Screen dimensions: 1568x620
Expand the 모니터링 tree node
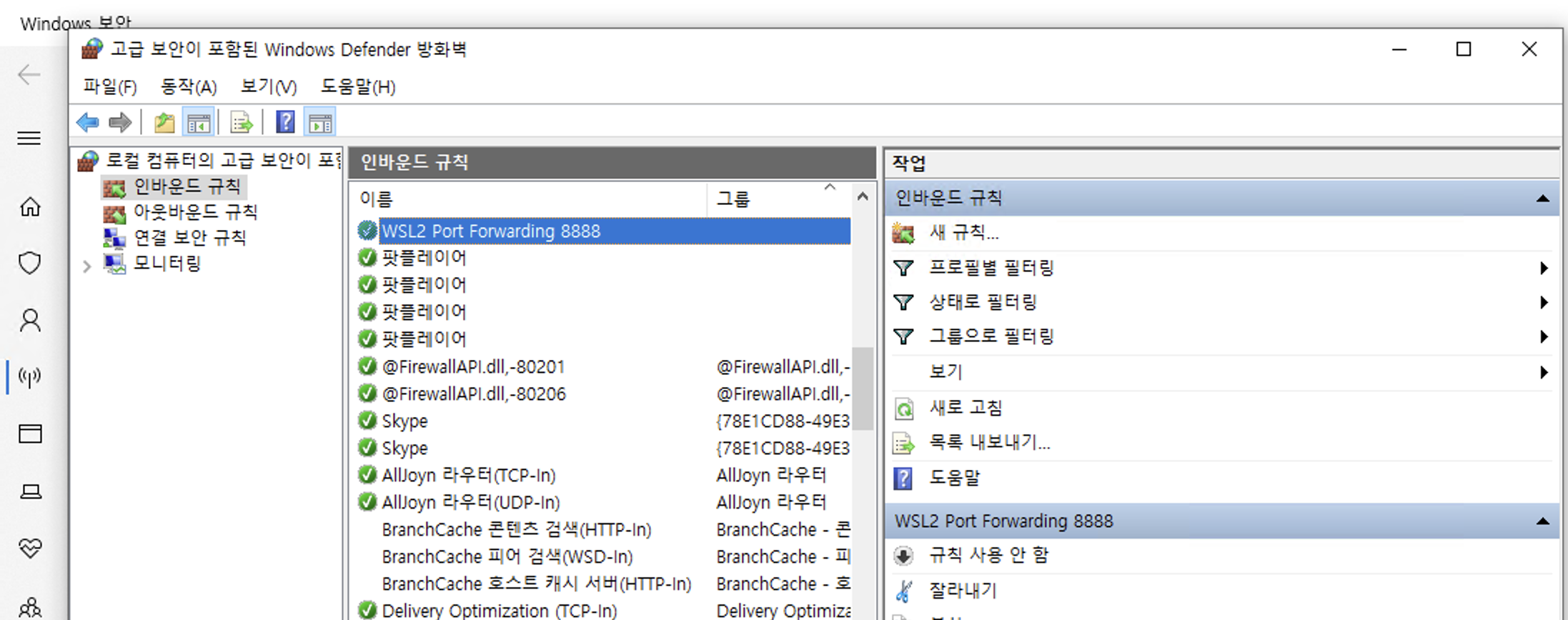pyautogui.click(x=86, y=266)
